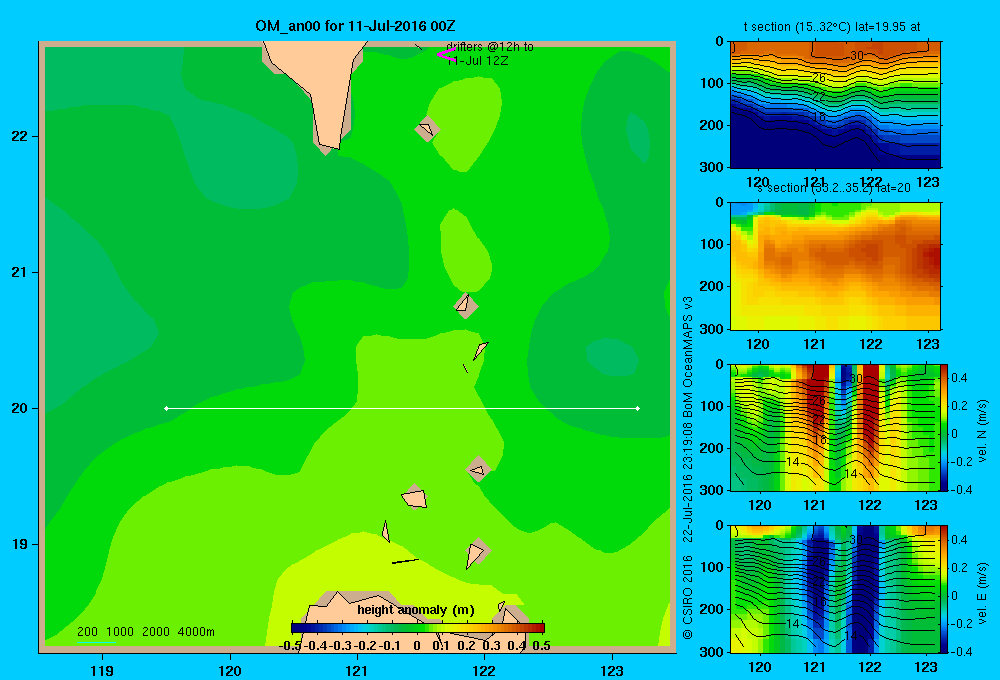Select the "height anomaly (m)" colorbar title
Image resolution: width=1000 pixels, height=680 pixels.
tap(416, 610)
